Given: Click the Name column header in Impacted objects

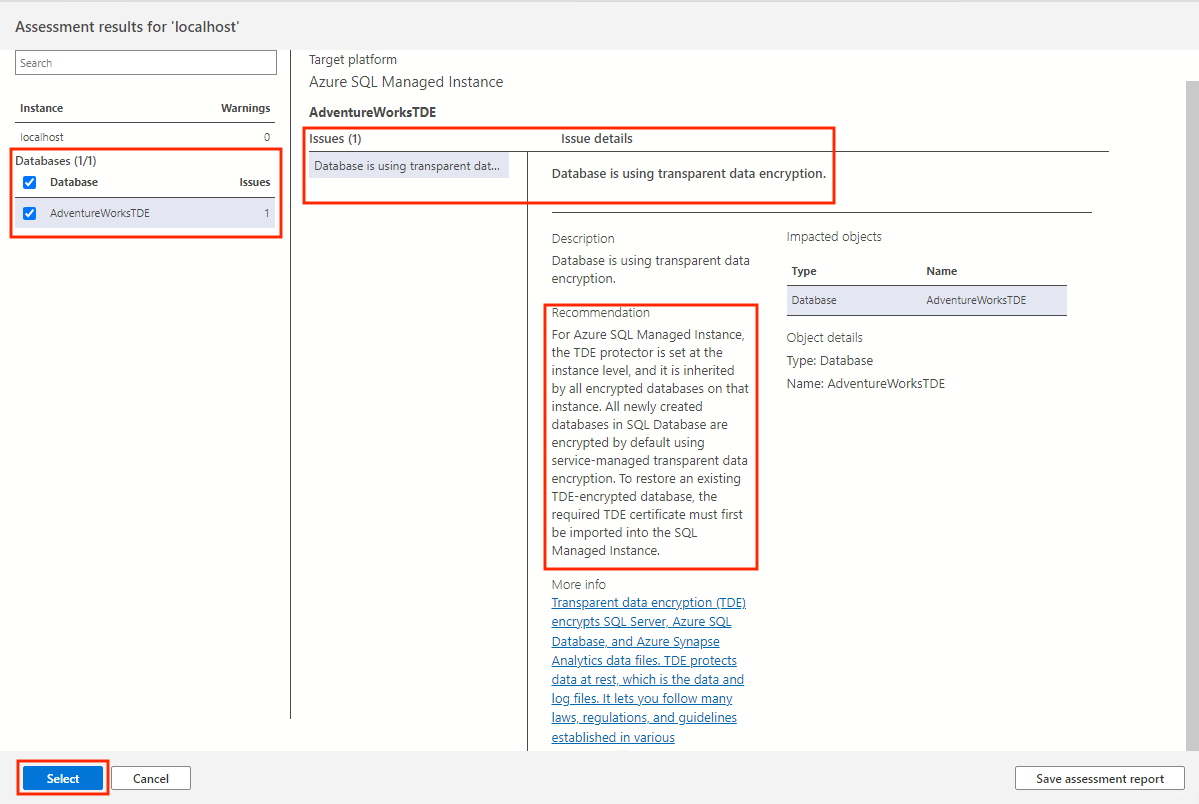Looking at the screenshot, I should [941, 271].
